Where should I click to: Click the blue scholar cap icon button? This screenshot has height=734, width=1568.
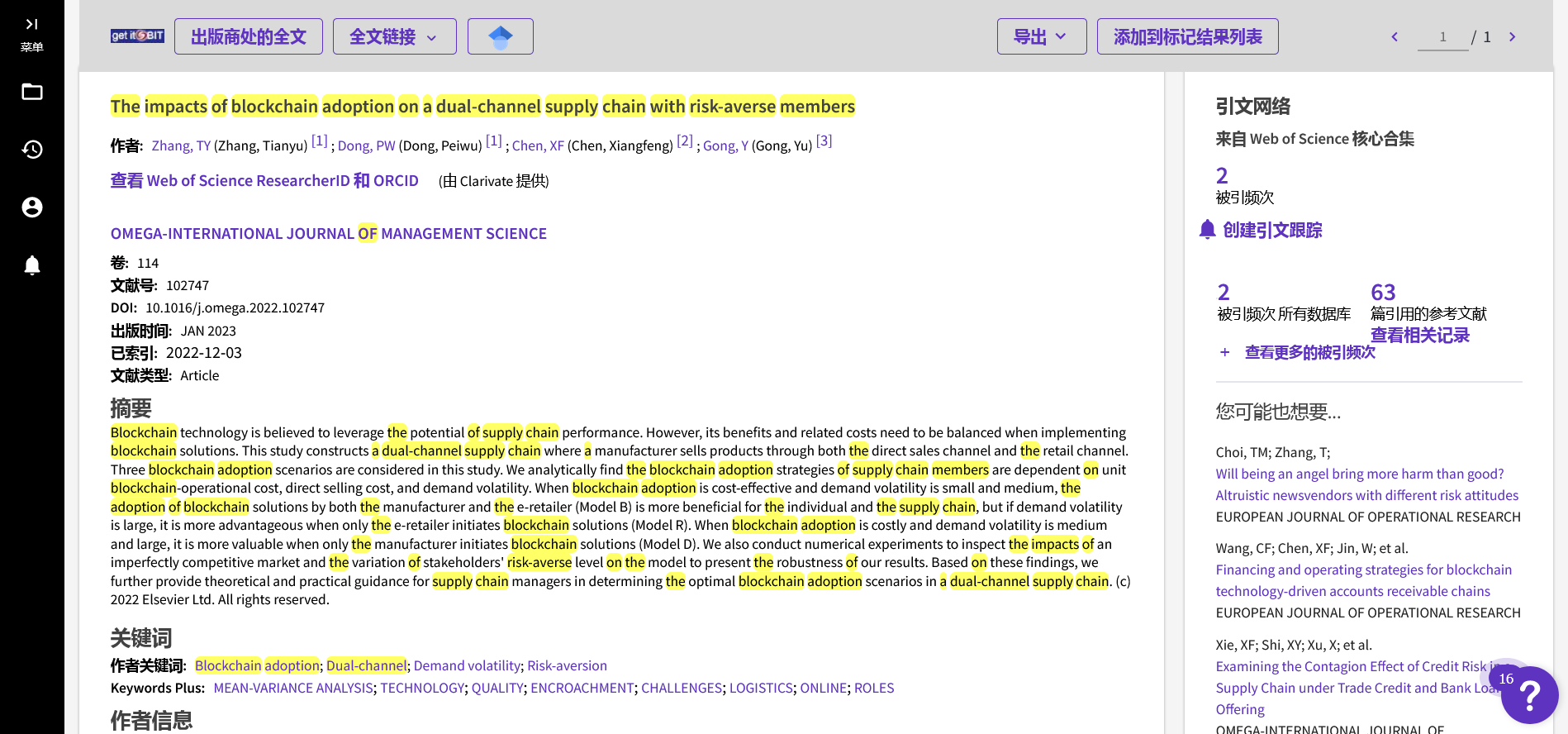[500, 36]
